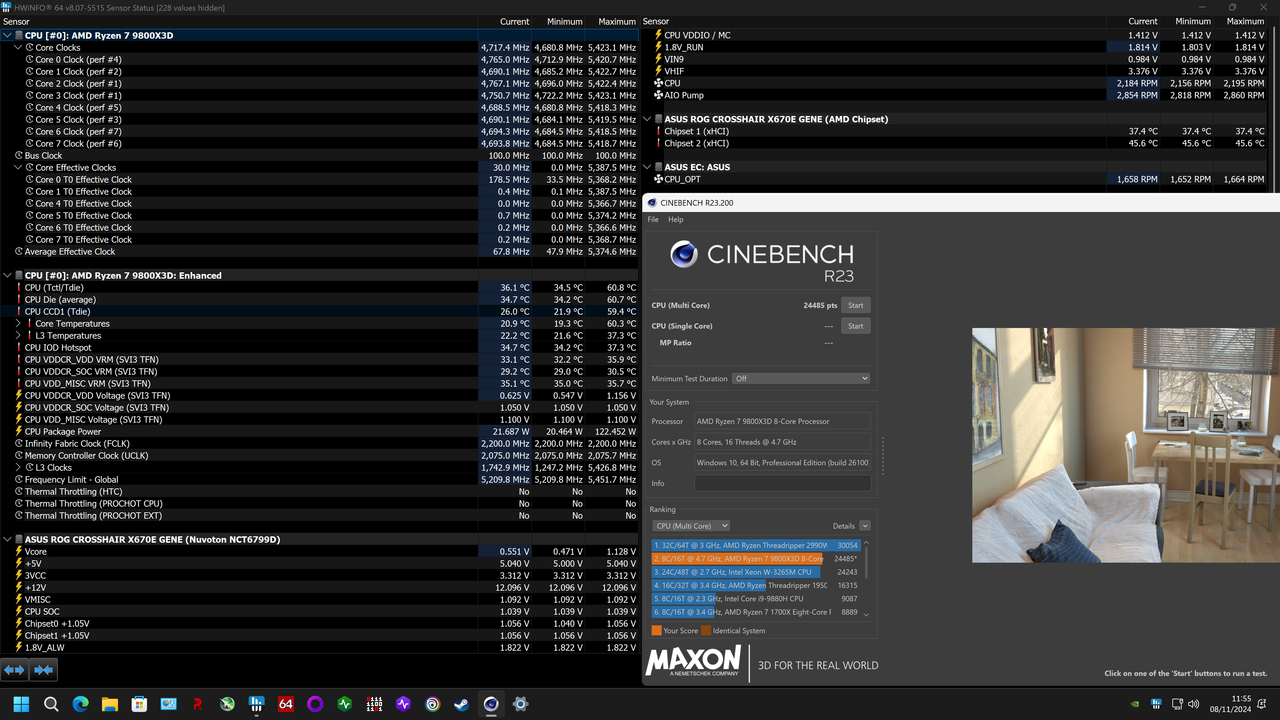Select the Frequency Limit - Global row
This screenshot has height=720, width=1280.
(x=319, y=480)
